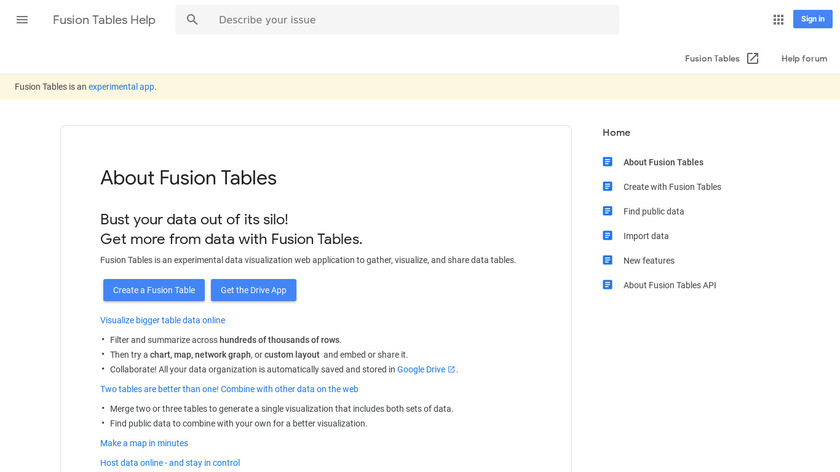The height and width of the screenshot is (472, 840).
Task: Click the document icon beside New features
Action: coord(607,260)
